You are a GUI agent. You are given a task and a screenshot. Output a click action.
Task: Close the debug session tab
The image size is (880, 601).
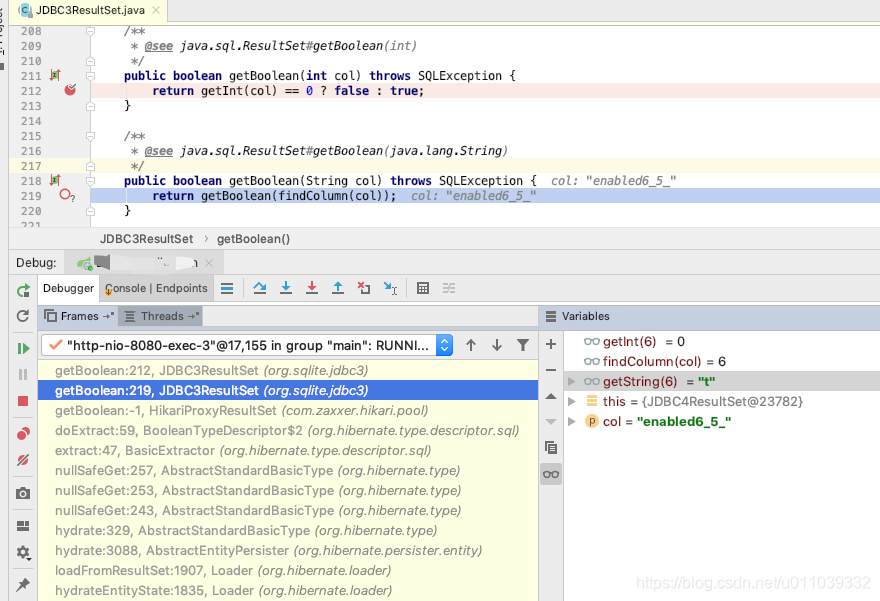(x=209, y=263)
